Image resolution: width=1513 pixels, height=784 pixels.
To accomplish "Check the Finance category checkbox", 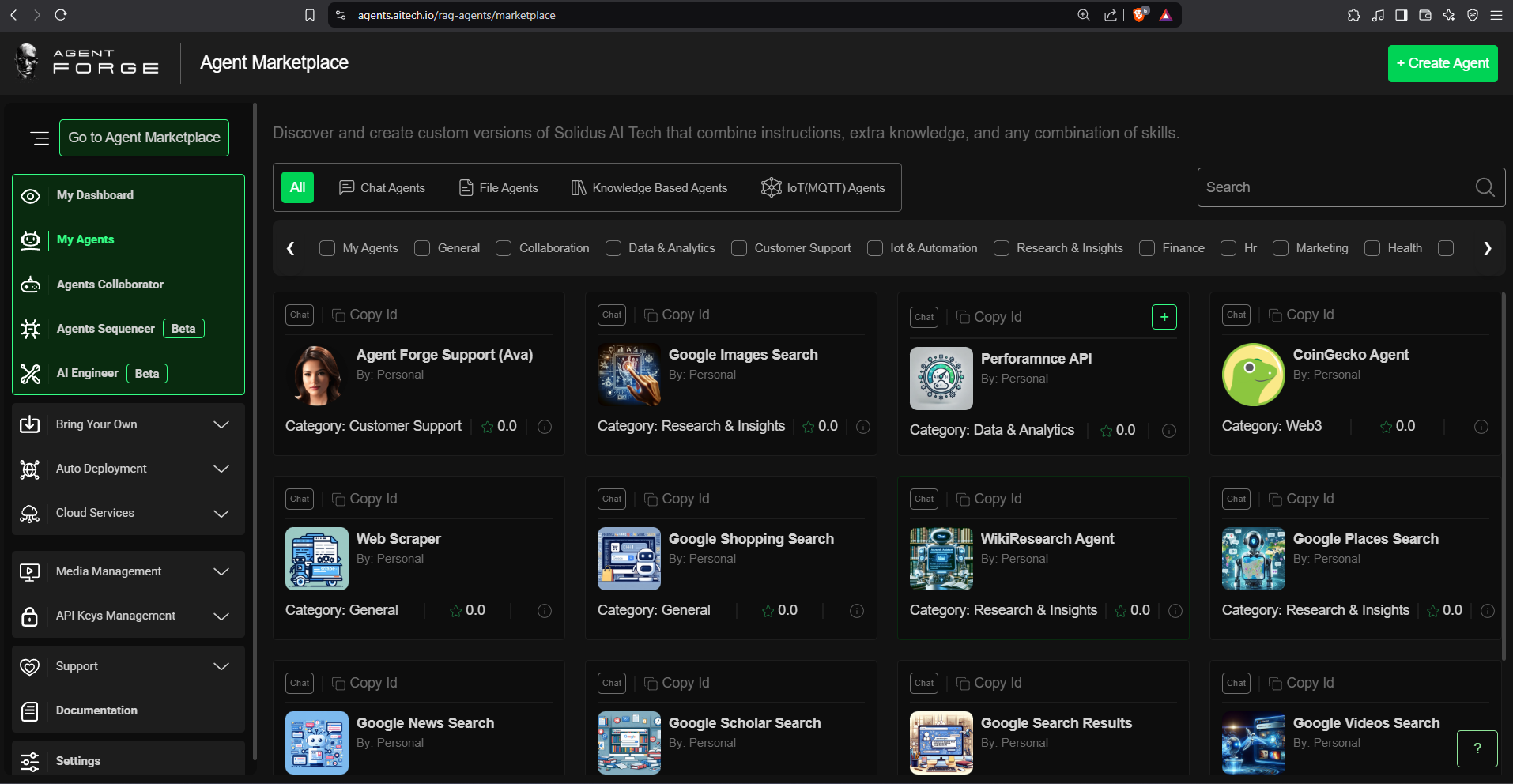I will click(1147, 248).
